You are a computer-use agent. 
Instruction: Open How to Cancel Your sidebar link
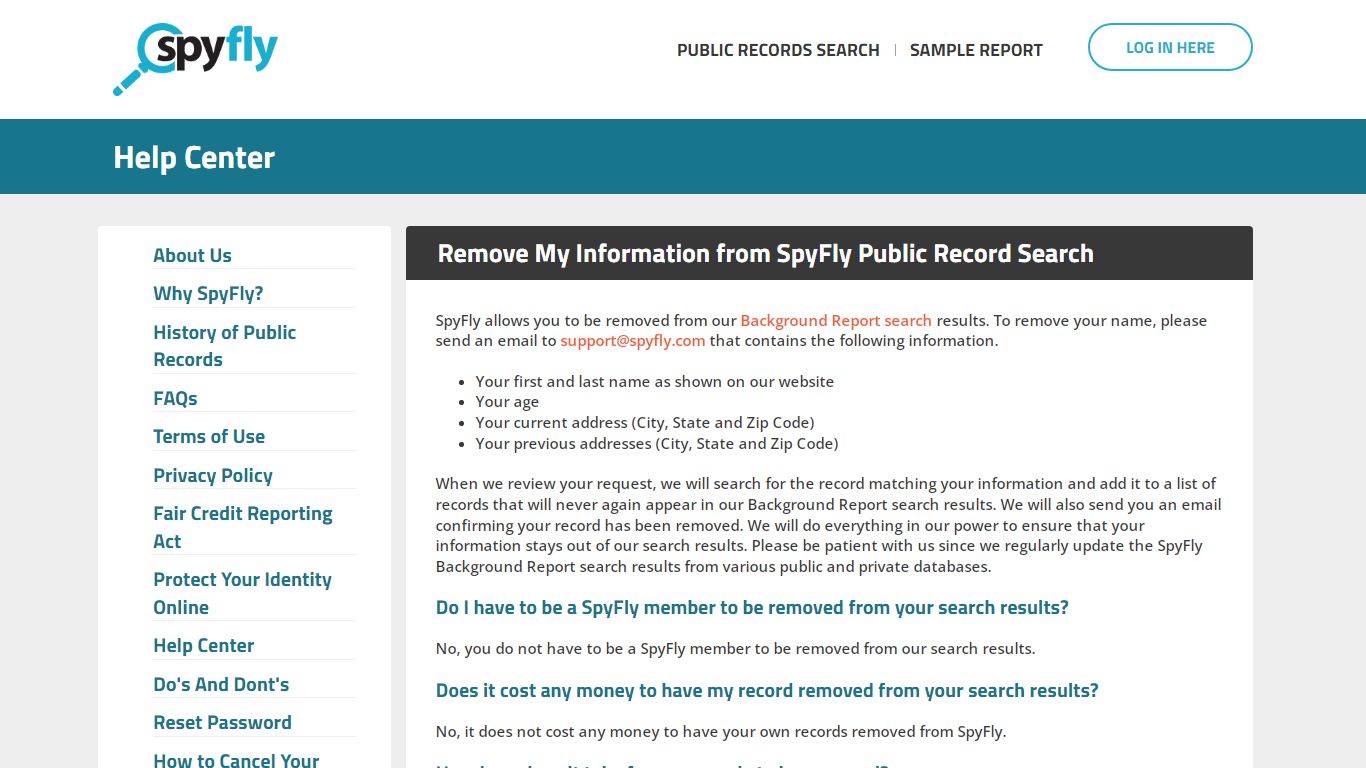coord(236,760)
